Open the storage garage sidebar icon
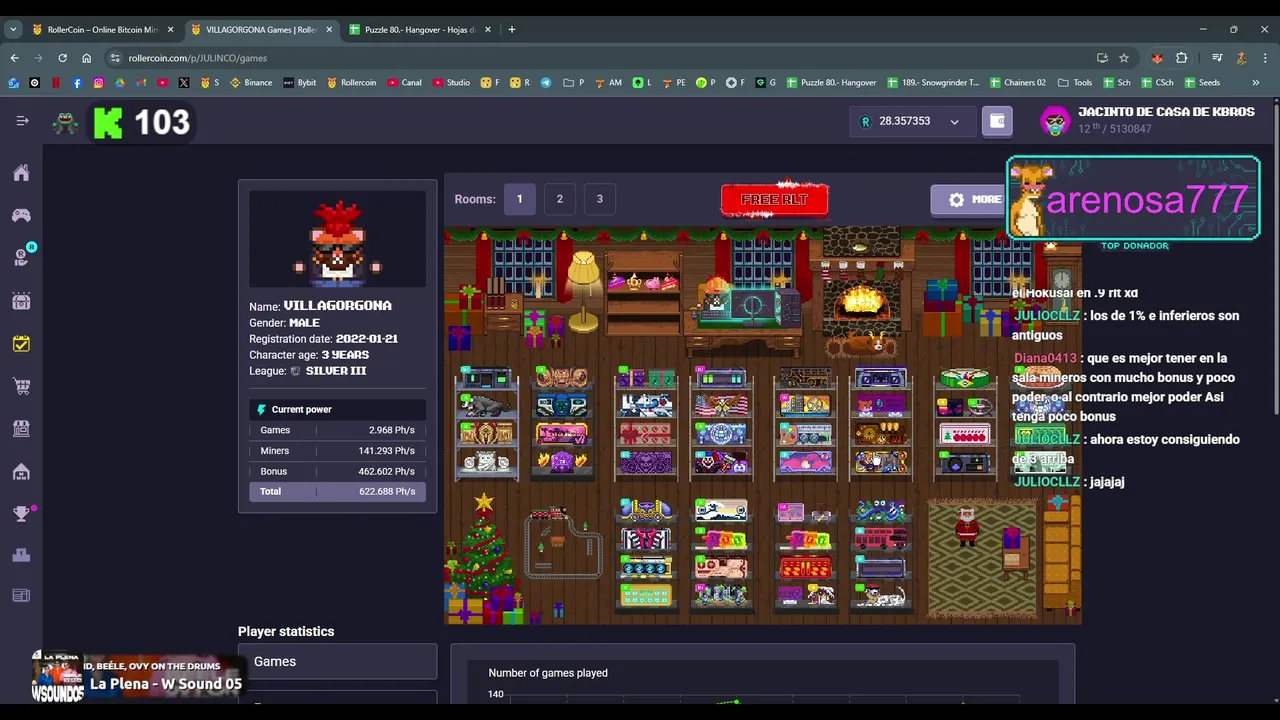The height and width of the screenshot is (720, 1280). [21, 471]
